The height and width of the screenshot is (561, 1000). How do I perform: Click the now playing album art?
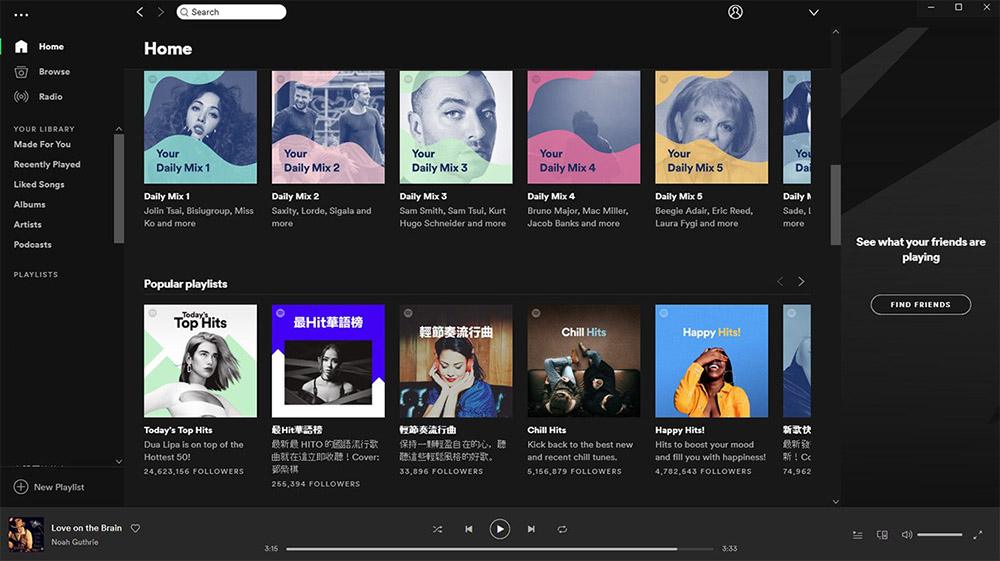[26, 534]
